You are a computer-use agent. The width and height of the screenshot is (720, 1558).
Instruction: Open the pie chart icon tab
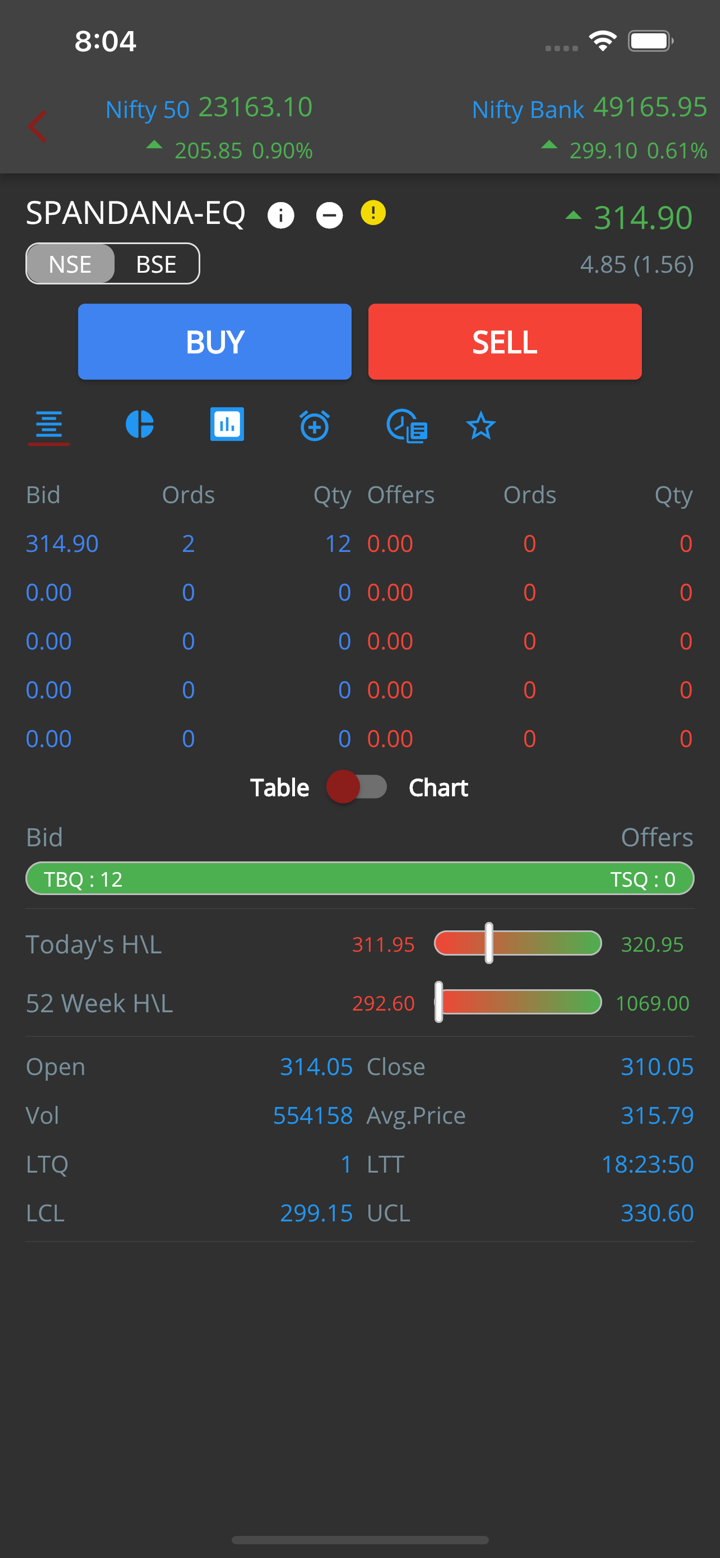(140, 425)
